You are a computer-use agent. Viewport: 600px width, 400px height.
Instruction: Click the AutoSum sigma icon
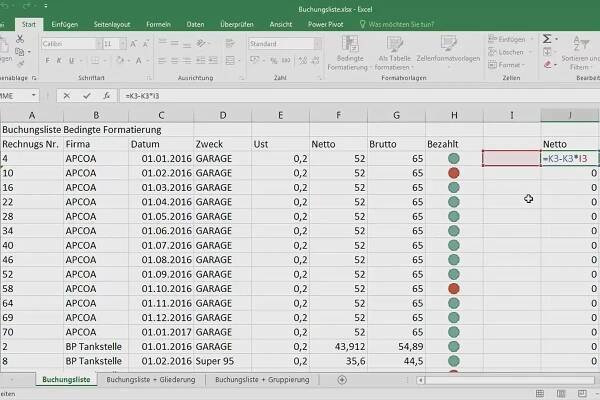click(x=545, y=38)
